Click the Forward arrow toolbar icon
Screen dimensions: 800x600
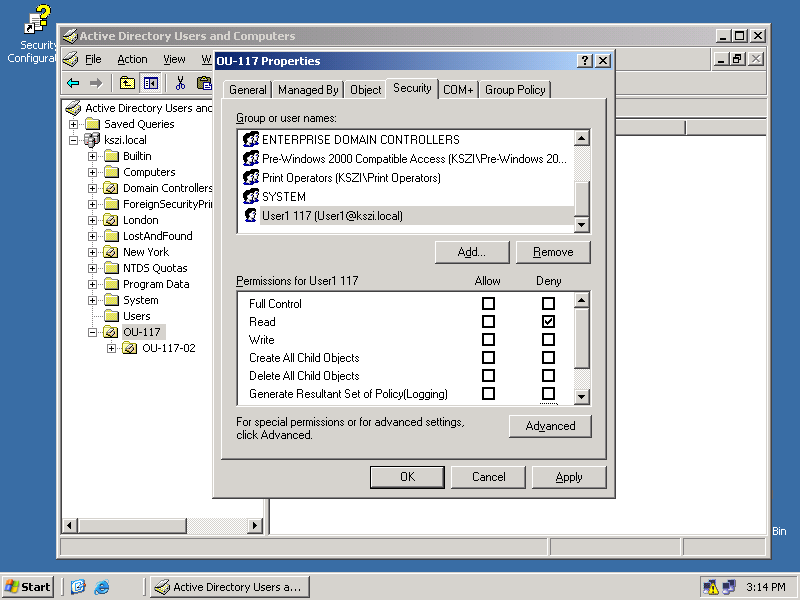96,83
